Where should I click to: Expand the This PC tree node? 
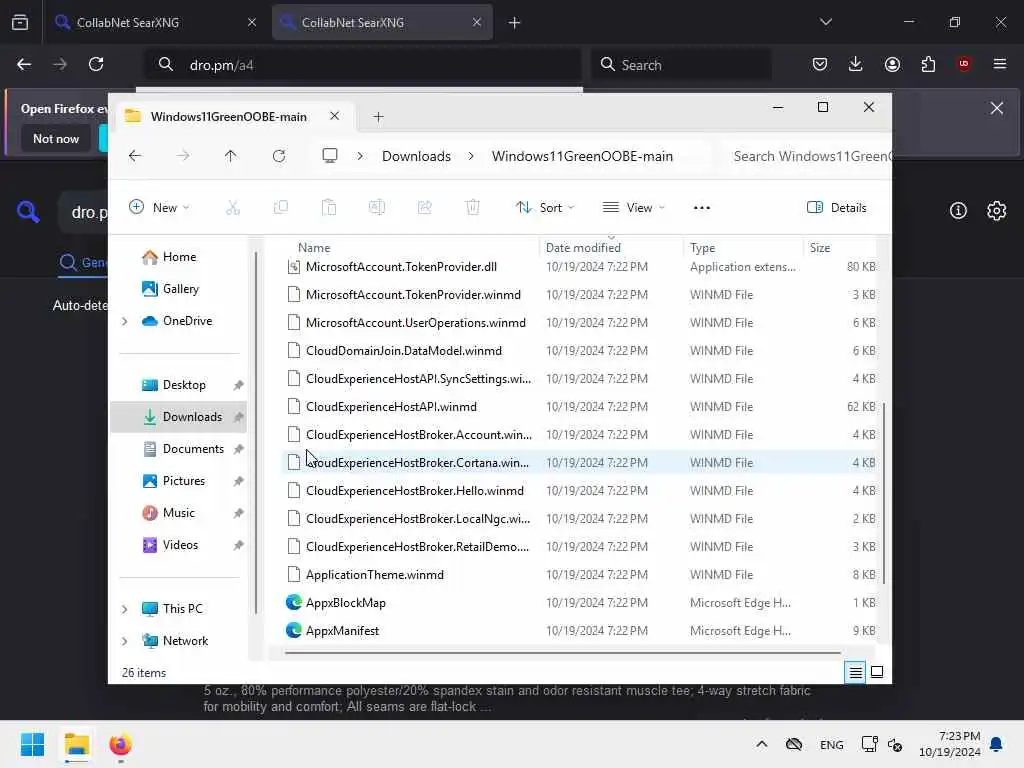pyautogui.click(x=125, y=609)
